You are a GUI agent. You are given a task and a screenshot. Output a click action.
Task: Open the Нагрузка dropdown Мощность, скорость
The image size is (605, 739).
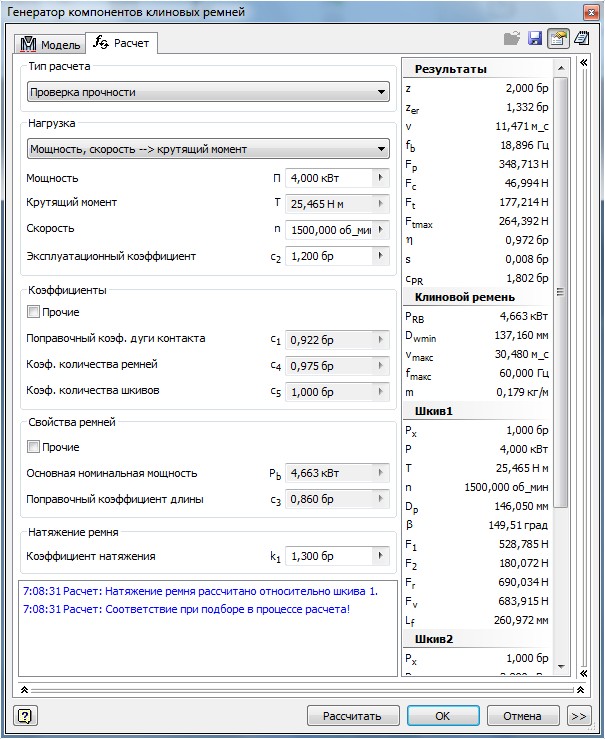tap(208, 149)
